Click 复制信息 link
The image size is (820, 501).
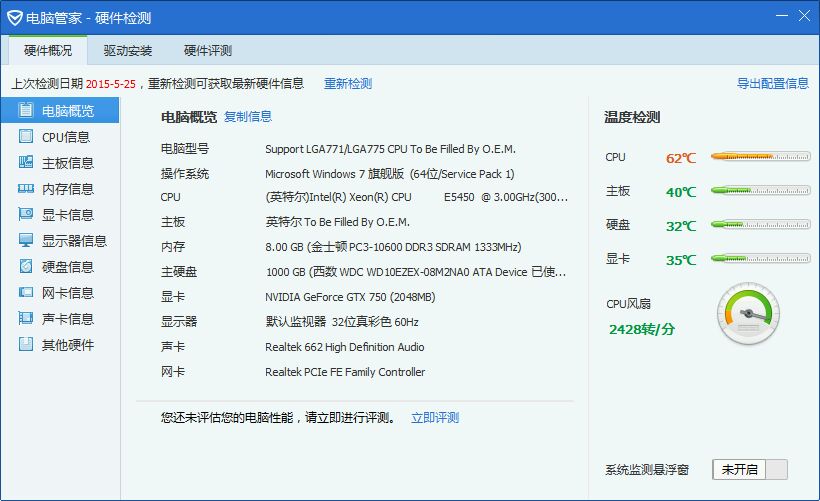[x=248, y=116]
